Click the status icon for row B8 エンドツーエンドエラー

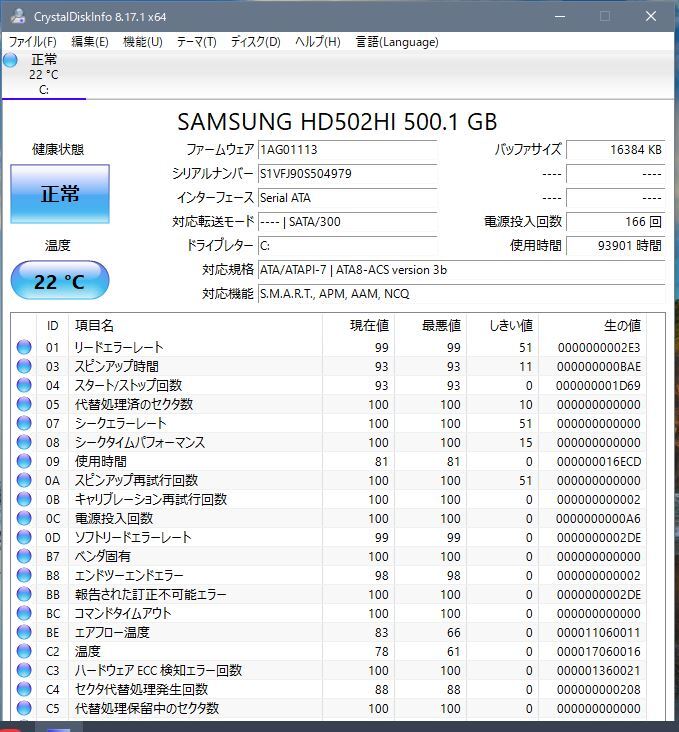tap(24, 575)
